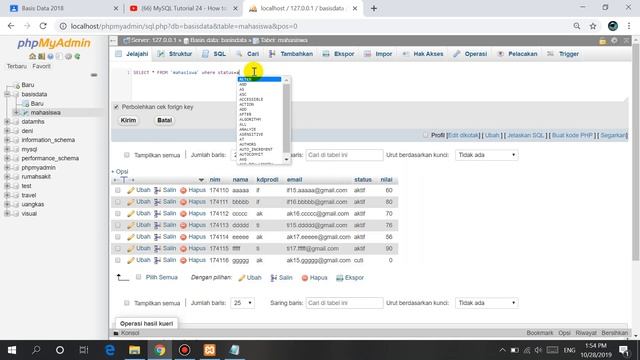
Task: Open File Explorer from taskbar
Action: click(x=134, y=350)
